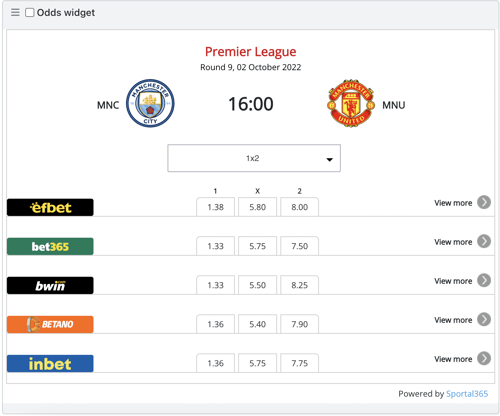Image resolution: width=500 pixels, height=416 pixels.
Task: Open the efbet bookmaker logo
Action: pos(50,207)
